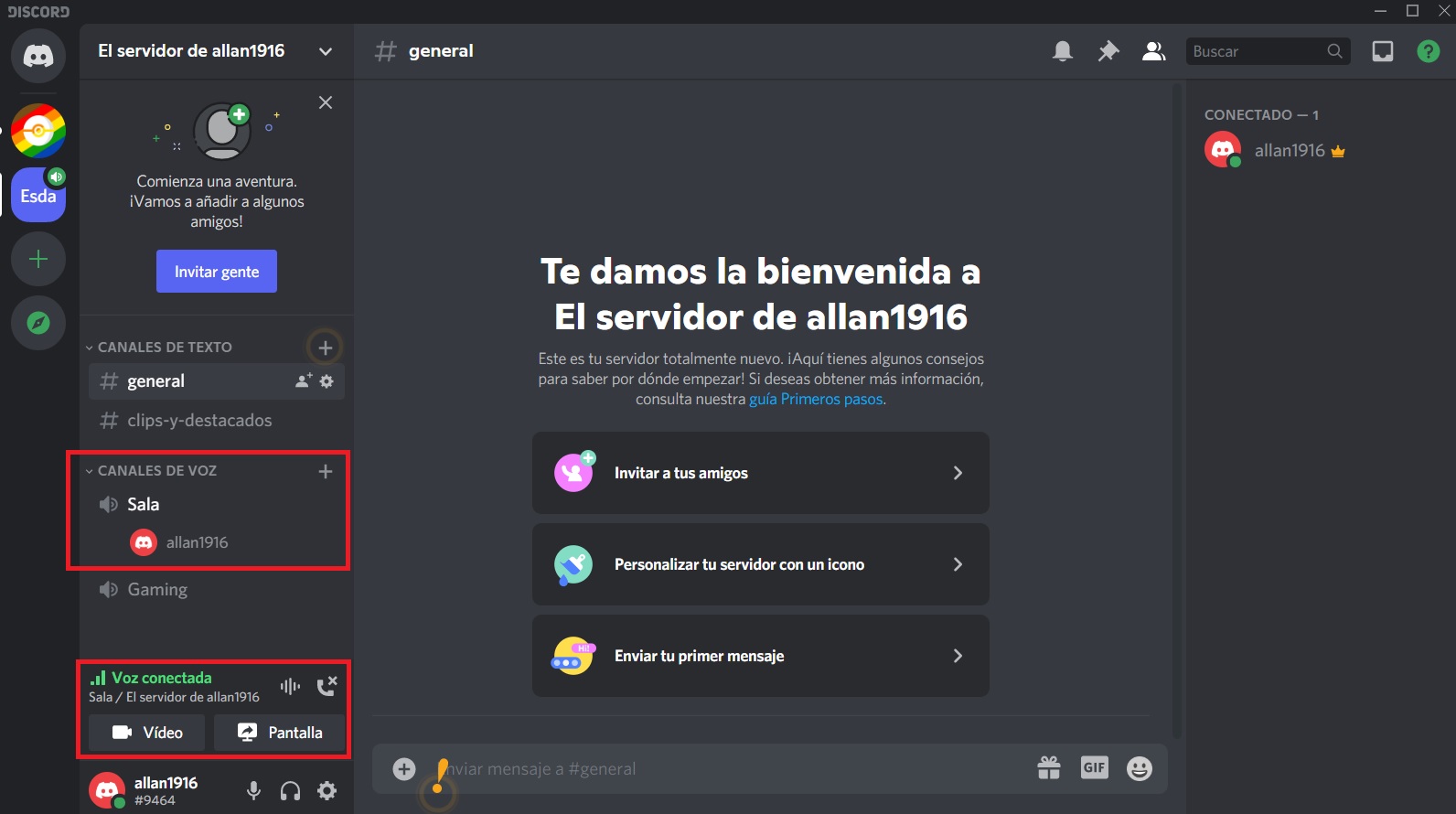
Task: Open the GIF picker
Action: point(1095,768)
